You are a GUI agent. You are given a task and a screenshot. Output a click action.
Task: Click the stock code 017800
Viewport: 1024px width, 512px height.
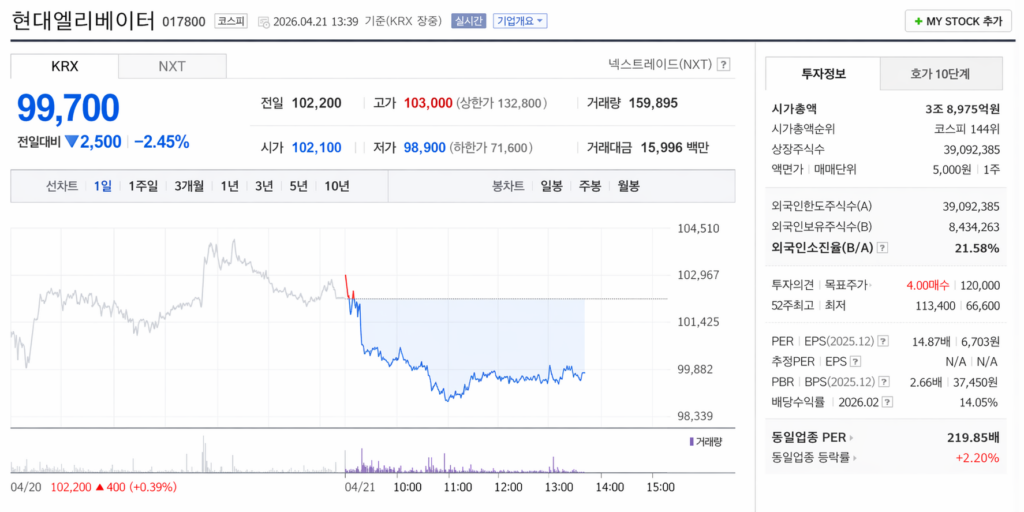pyautogui.click(x=185, y=22)
